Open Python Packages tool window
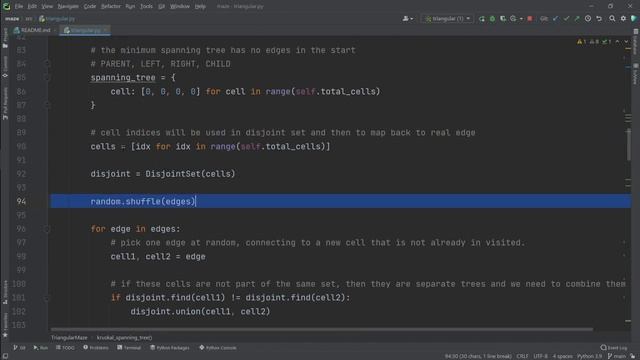This screenshot has height=360, width=640. pyautogui.click(x=170, y=348)
